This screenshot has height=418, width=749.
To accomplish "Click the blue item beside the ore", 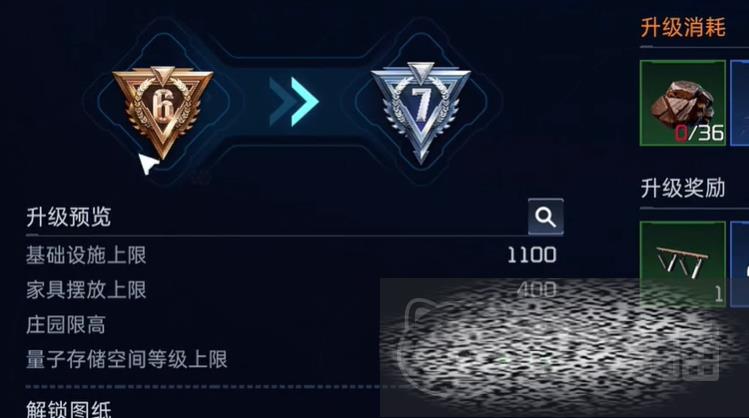I will 740,103.
